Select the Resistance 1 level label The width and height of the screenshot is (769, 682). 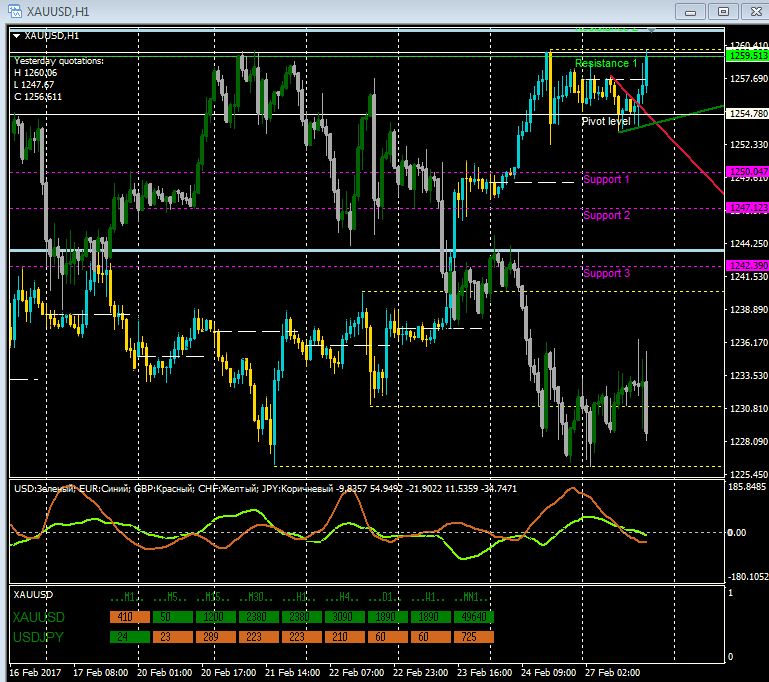[x=606, y=63]
